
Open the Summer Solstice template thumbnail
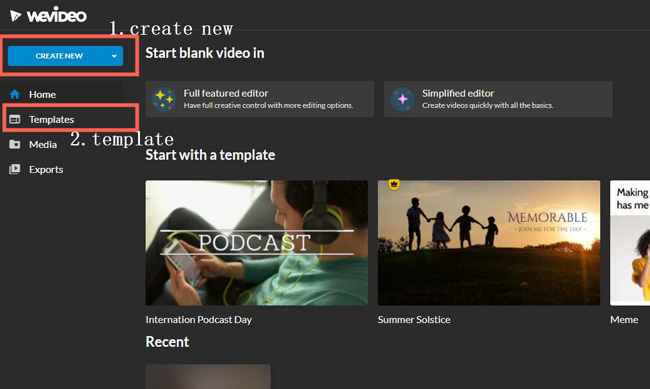click(489, 243)
